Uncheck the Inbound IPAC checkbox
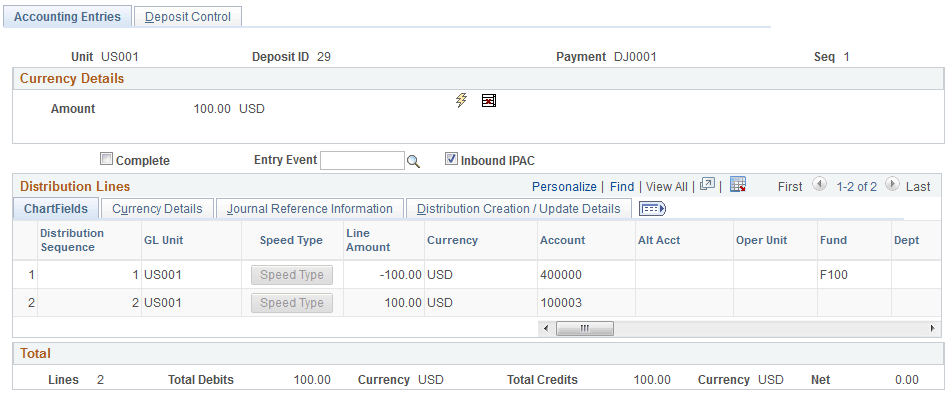 (x=451, y=159)
